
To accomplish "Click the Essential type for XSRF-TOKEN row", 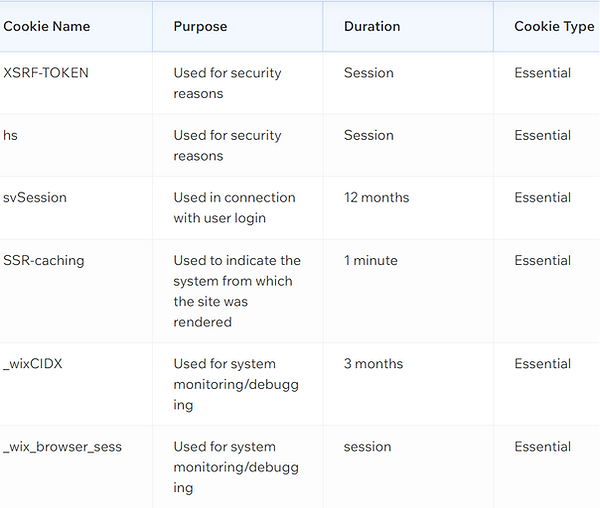I will coord(543,73).
